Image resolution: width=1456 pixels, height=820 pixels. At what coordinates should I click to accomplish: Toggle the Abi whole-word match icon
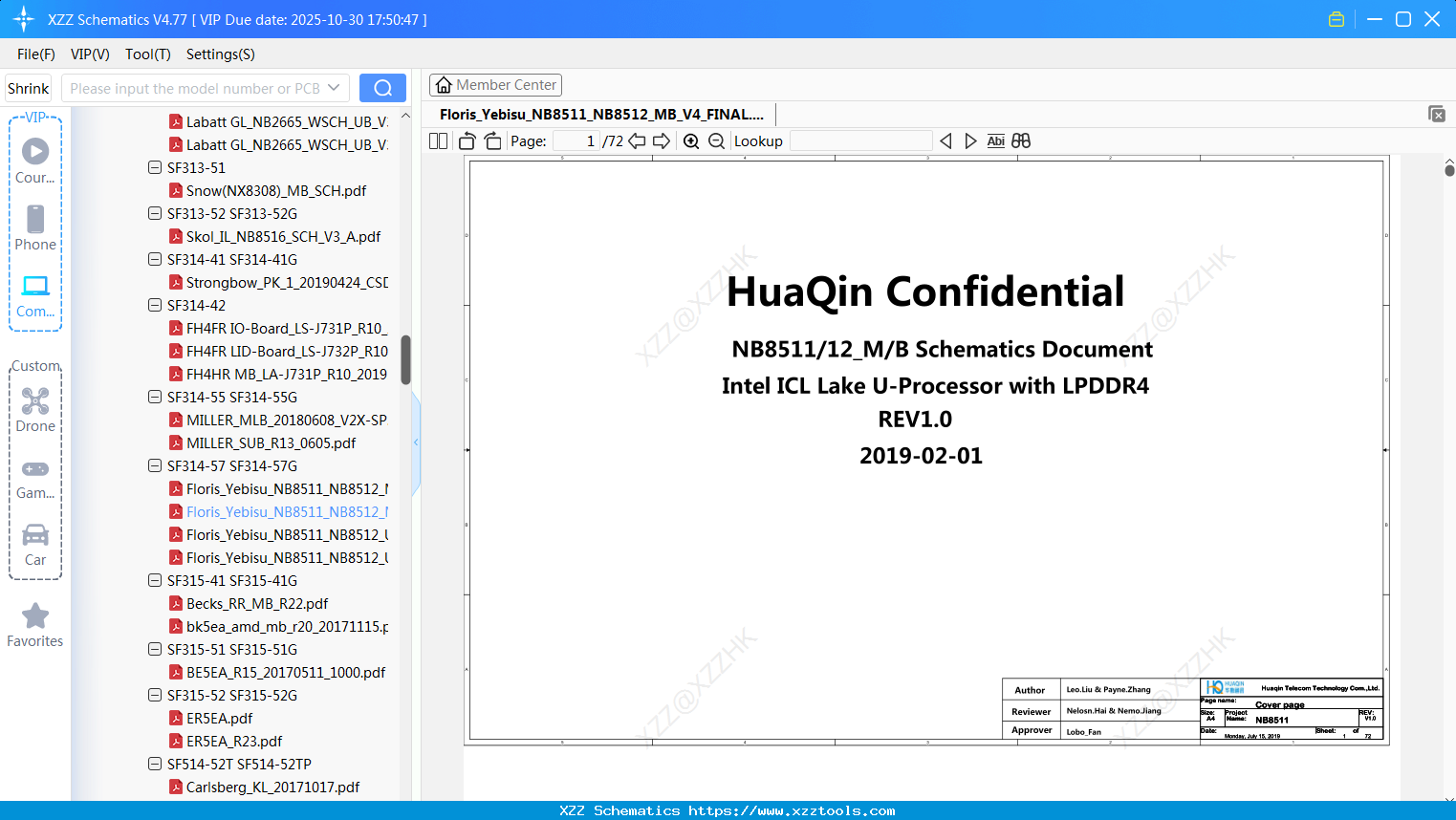click(995, 140)
